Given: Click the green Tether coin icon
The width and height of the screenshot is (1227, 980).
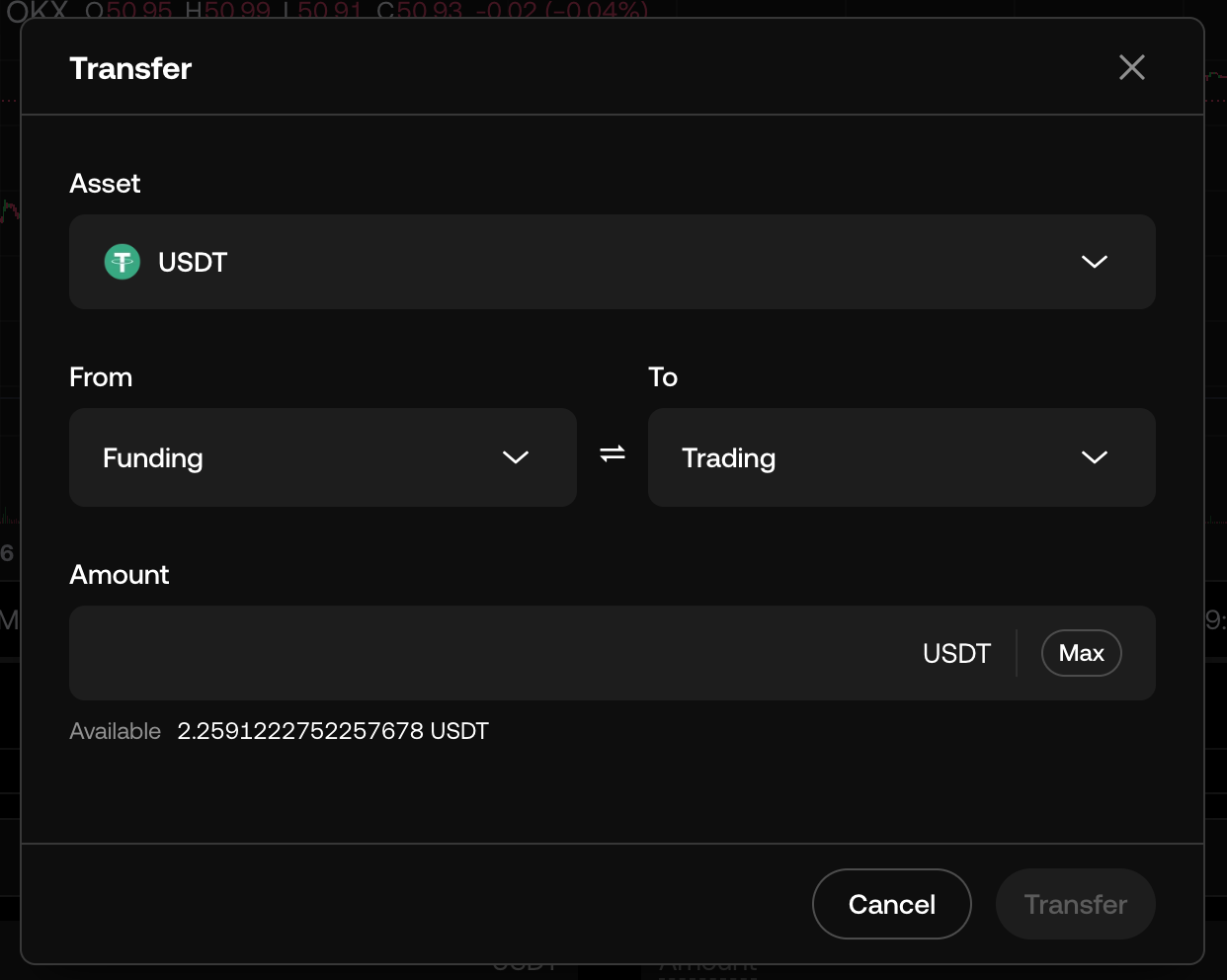Looking at the screenshot, I should (123, 262).
